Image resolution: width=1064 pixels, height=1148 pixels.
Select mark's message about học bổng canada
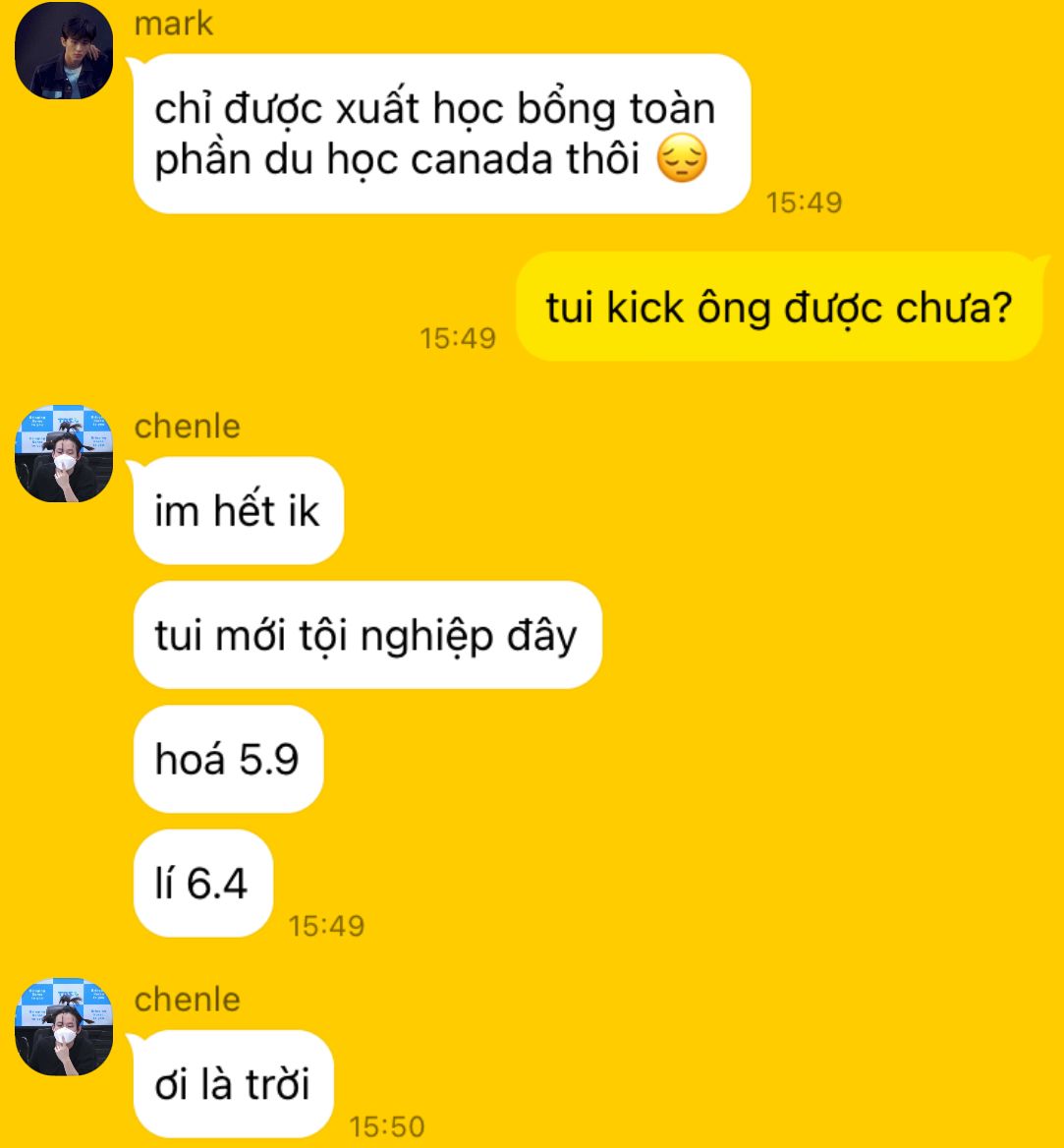click(x=442, y=134)
